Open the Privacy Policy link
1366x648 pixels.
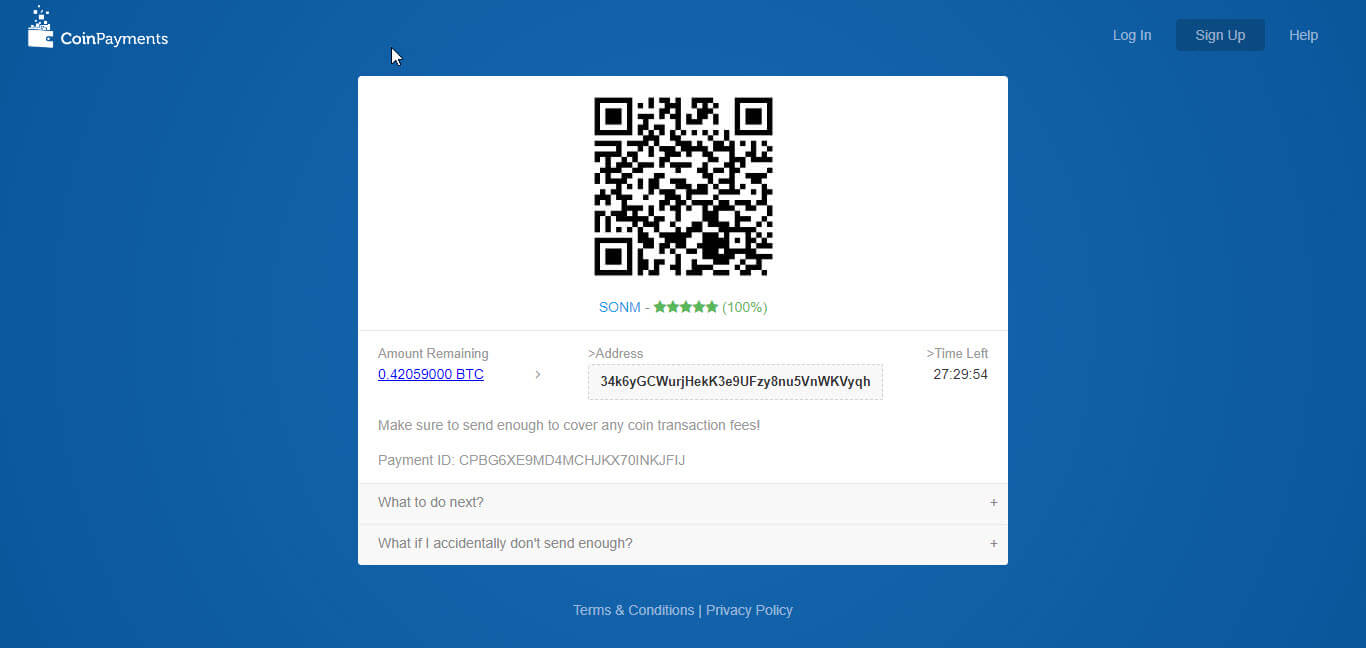[749, 610]
